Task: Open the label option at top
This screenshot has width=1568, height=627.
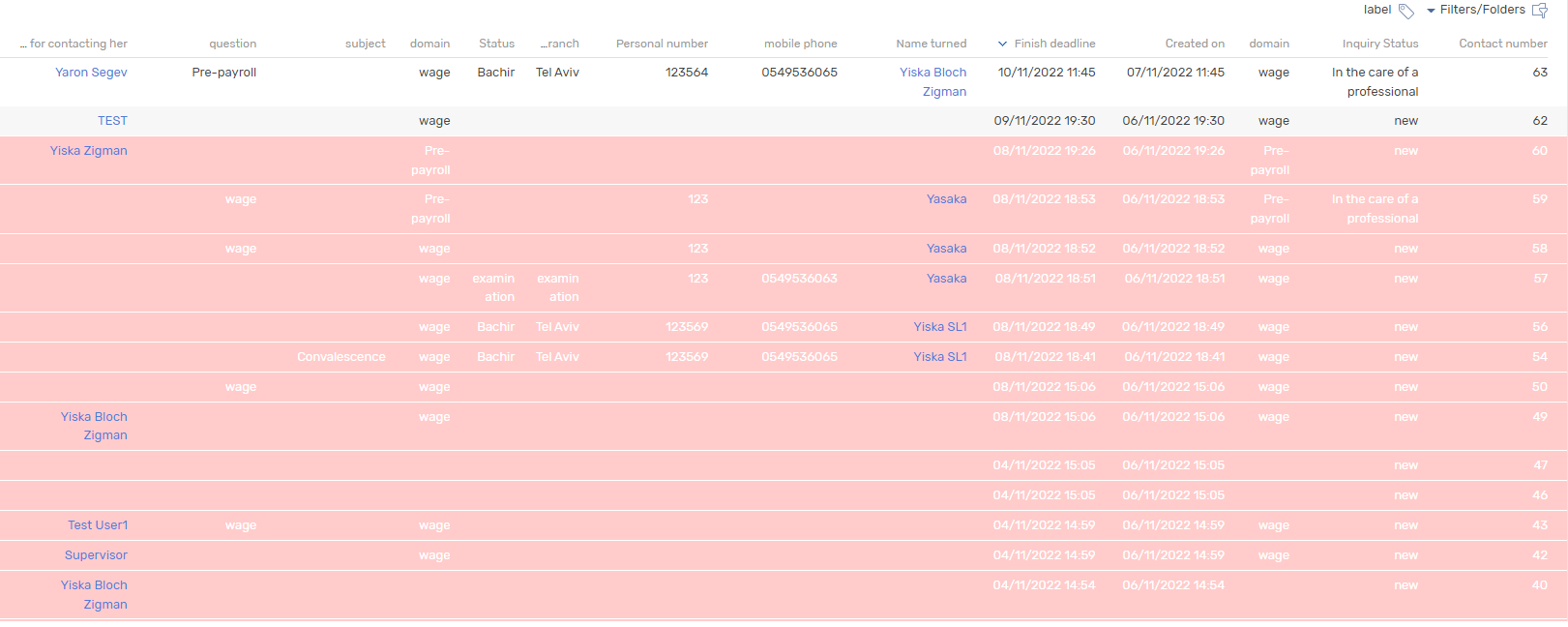Action: click(1377, 10)
